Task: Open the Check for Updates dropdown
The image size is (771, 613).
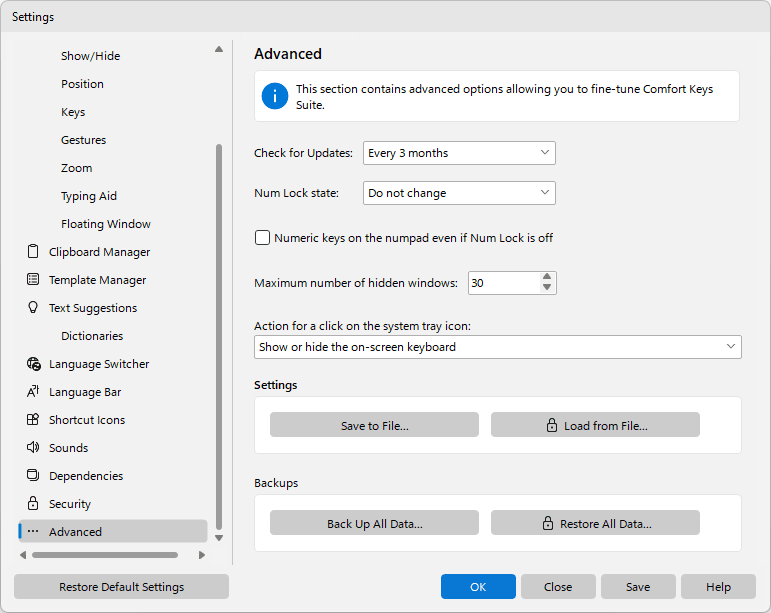Action: pos(459,153)
